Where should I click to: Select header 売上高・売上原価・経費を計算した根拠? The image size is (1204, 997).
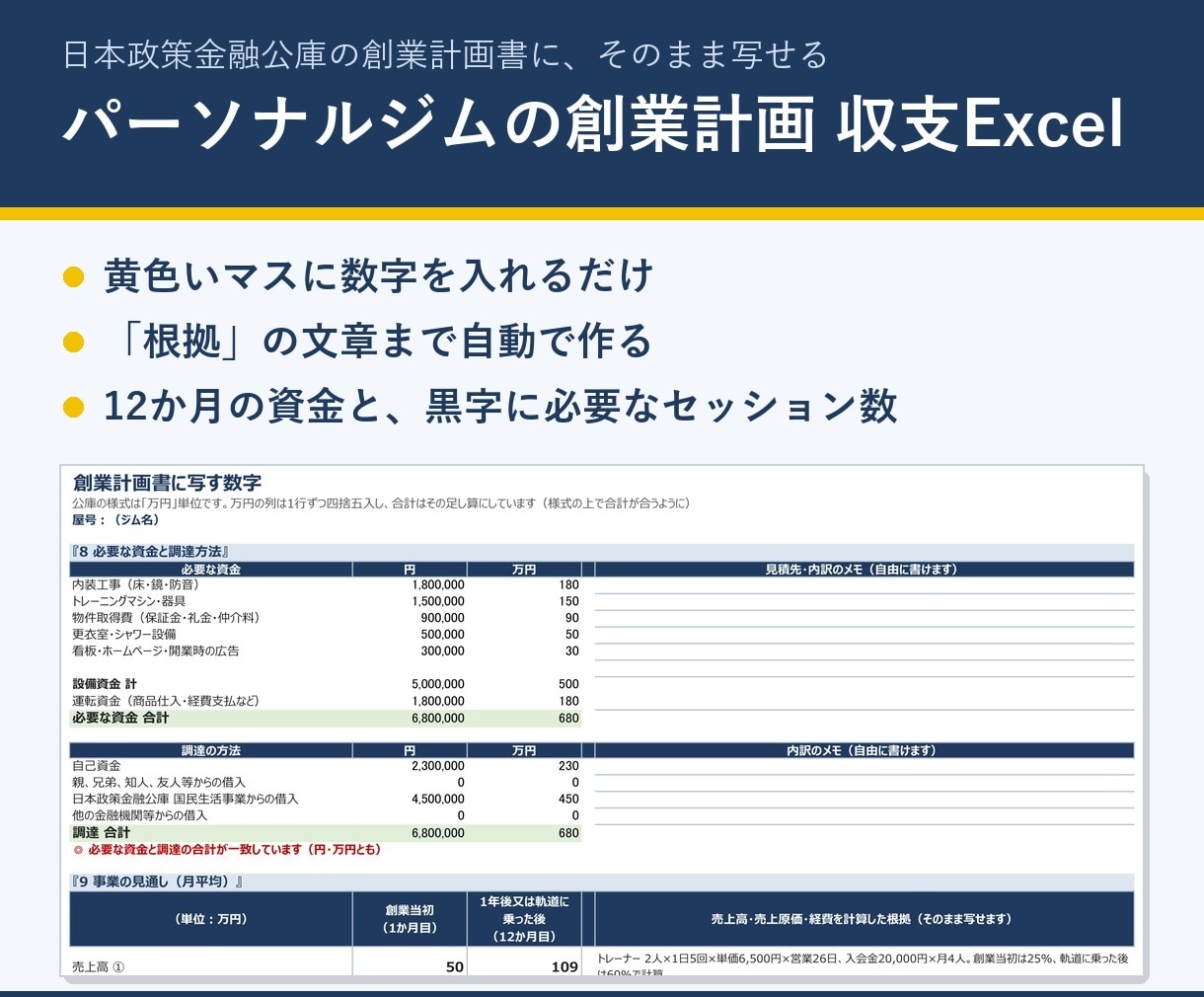(865, 919)
